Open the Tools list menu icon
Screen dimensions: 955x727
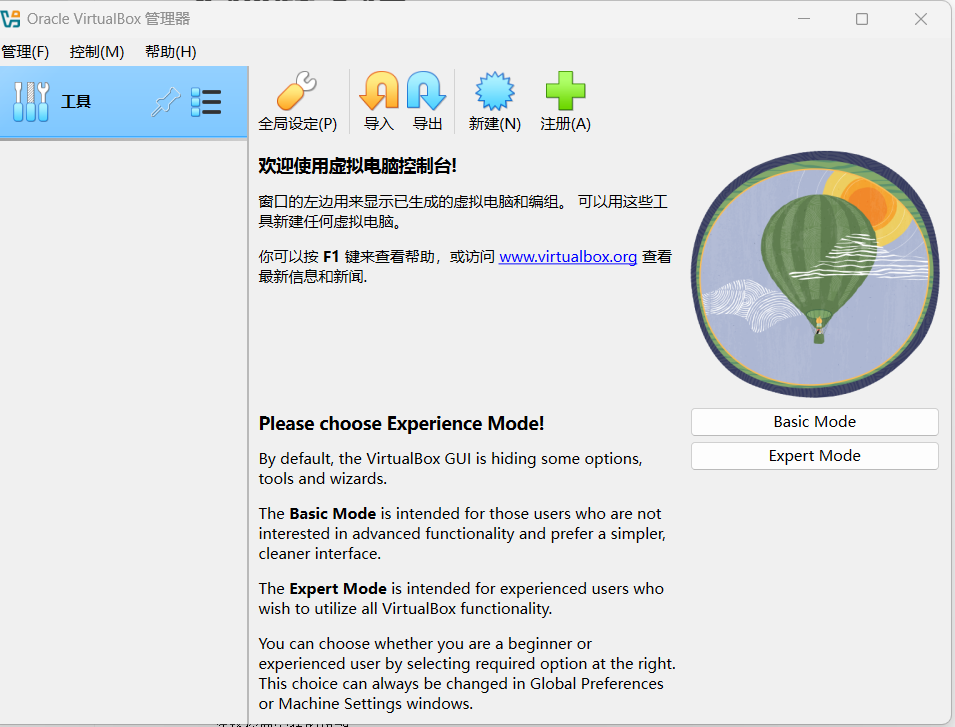206,102
